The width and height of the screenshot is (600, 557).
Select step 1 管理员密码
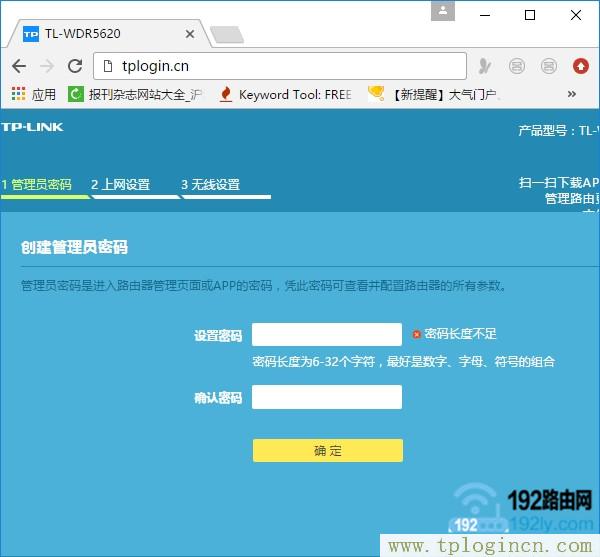pos(36,185)
